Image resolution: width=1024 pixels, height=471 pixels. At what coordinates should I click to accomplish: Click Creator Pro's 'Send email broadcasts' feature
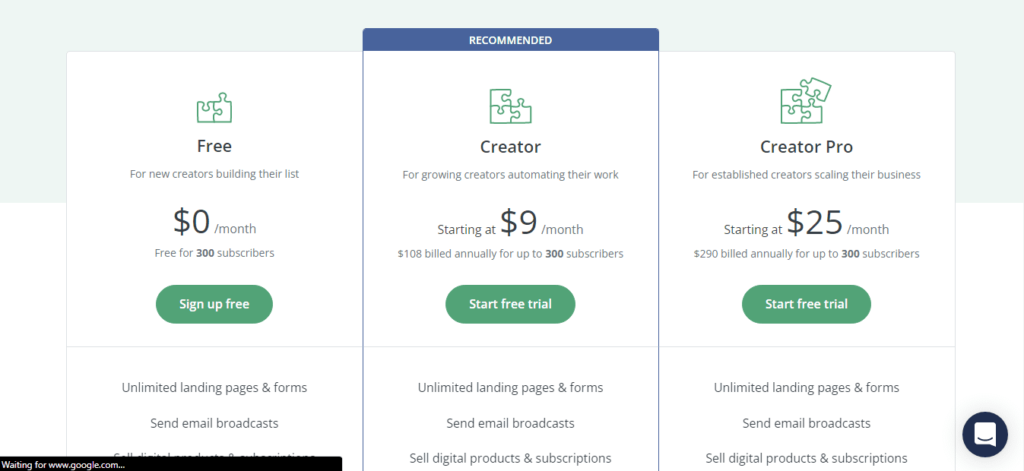point(806,423)
